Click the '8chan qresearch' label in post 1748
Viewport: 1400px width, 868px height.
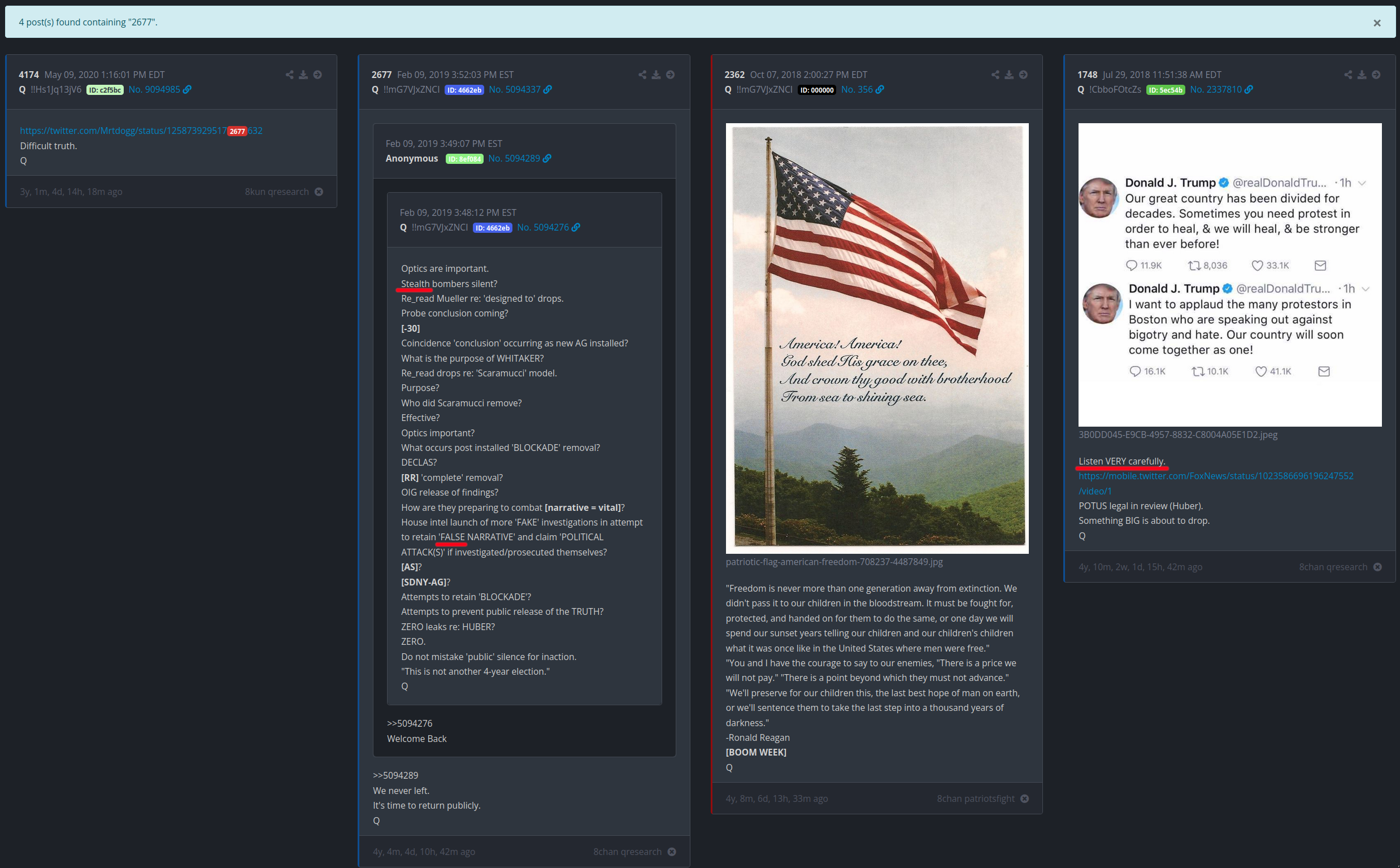click(1333, 567)
